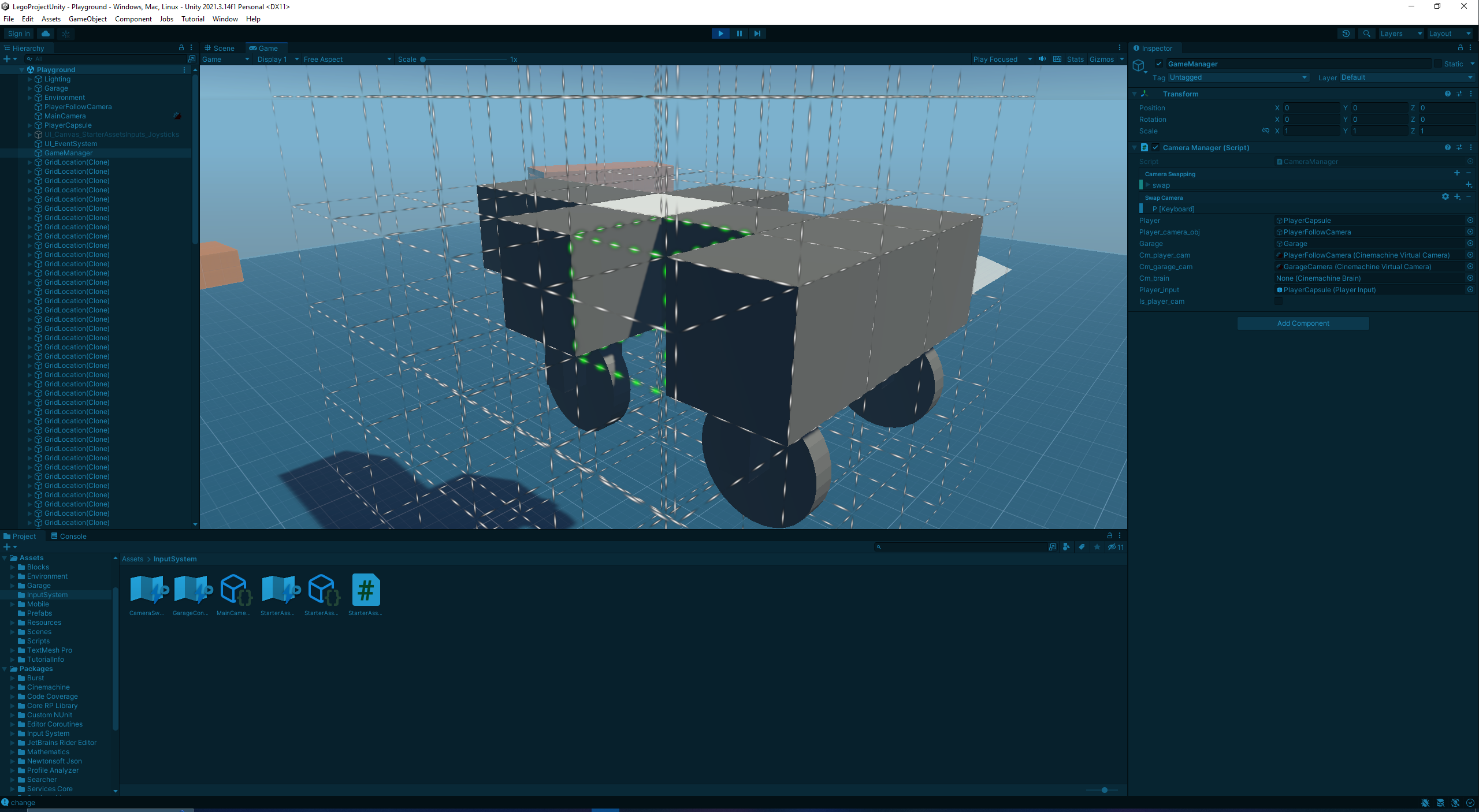This screenshot has height=812, width=1479.
Task: Toggle Is_player_cam checkbox
Action: point(1278,301)
